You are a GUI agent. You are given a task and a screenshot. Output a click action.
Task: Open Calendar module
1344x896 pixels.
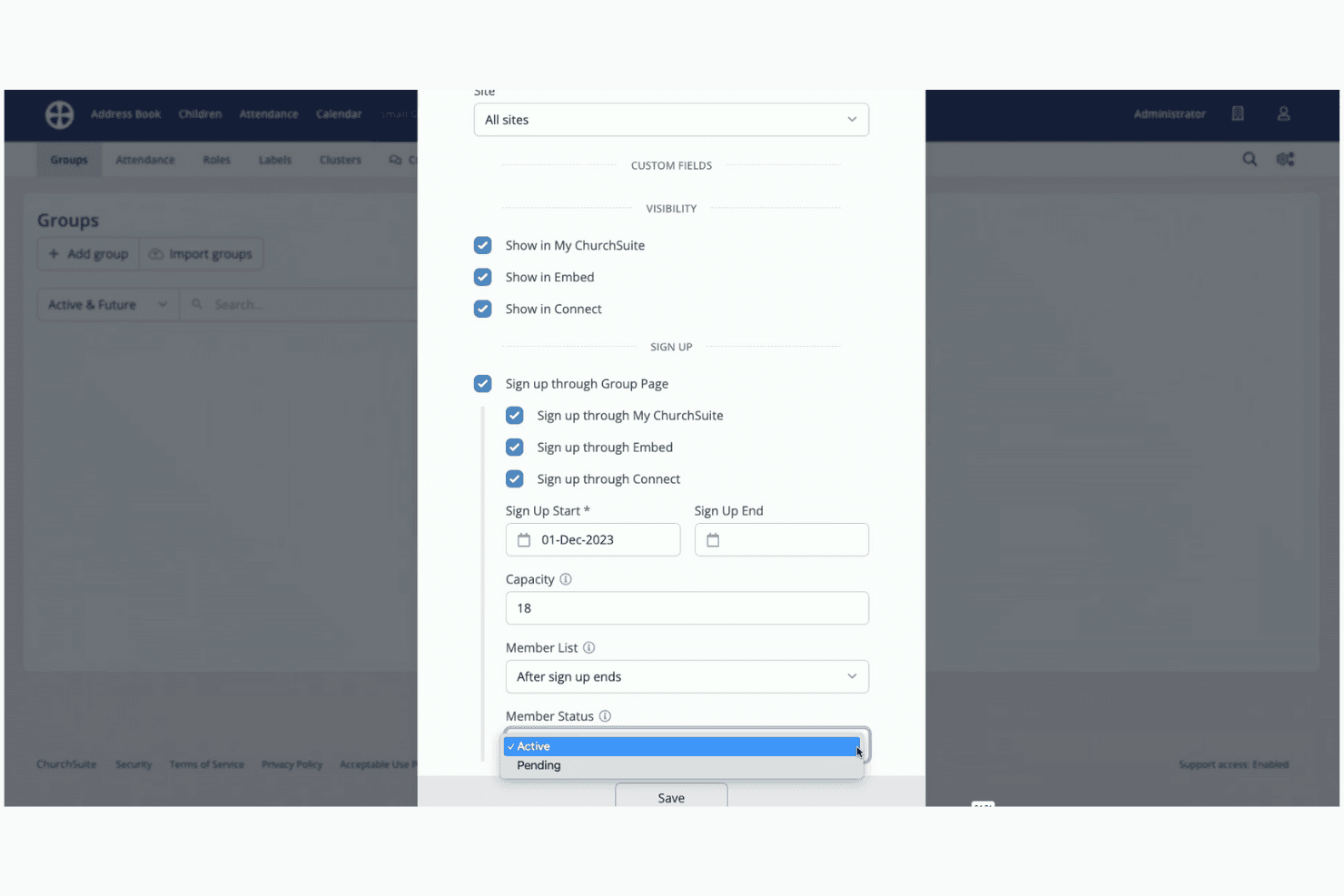[339, 114]
